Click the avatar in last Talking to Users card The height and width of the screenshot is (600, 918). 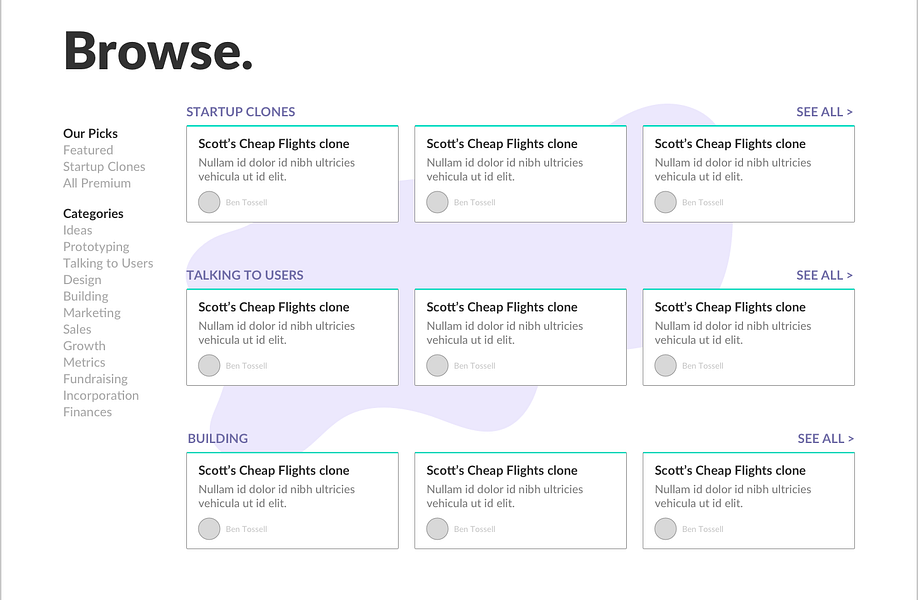pos(665,365)
